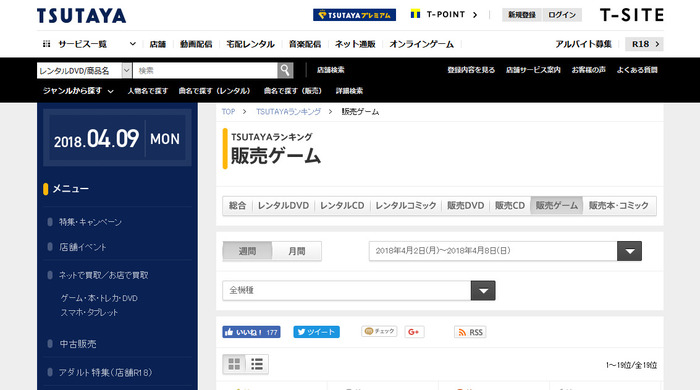Open the オンラインゲーム menu item
700x390 pixels.
[x=421, y=44]
